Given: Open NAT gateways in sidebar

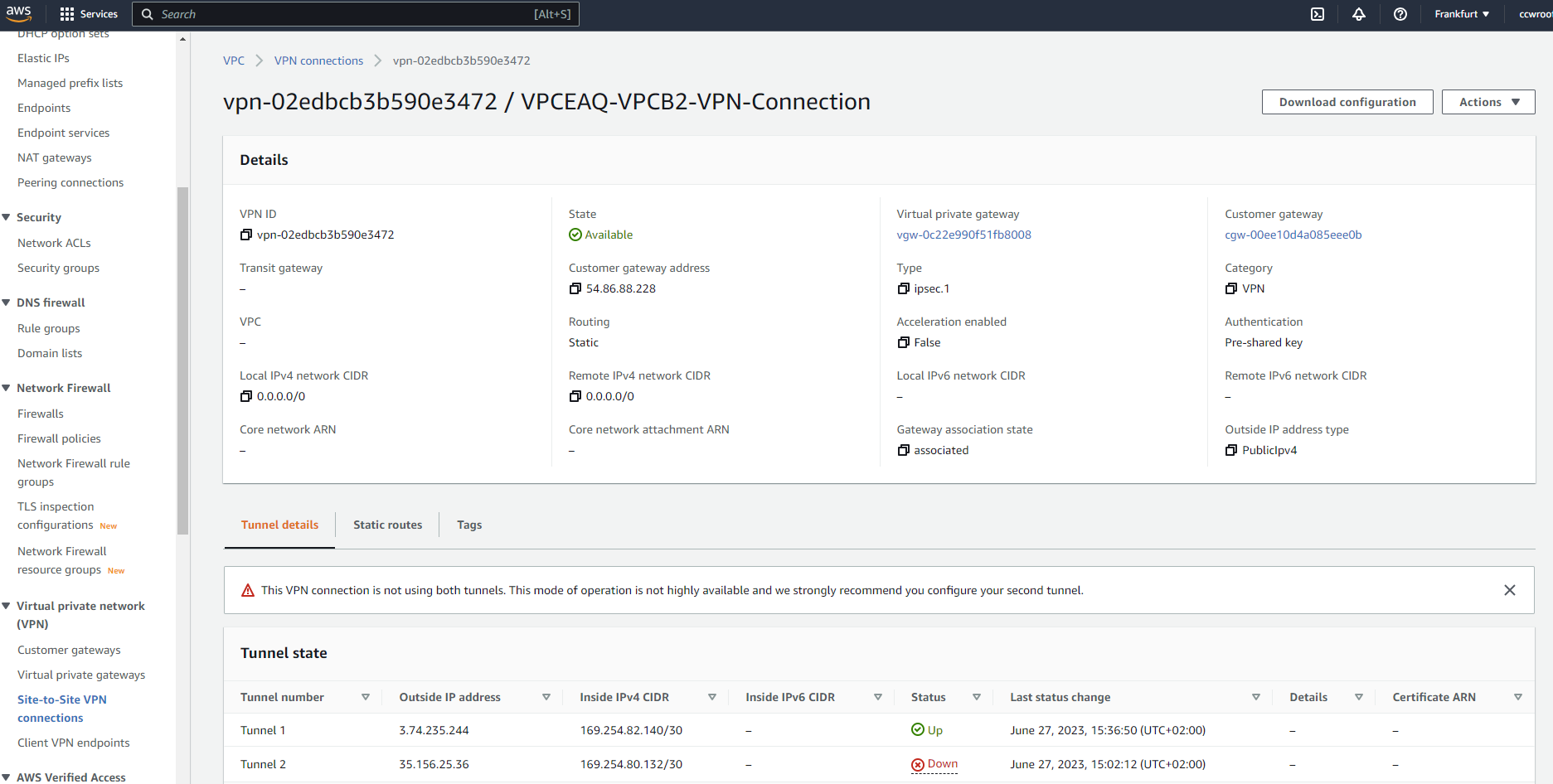Looking at the screenshot, I should pyautogui.click(x=55, y=157).
